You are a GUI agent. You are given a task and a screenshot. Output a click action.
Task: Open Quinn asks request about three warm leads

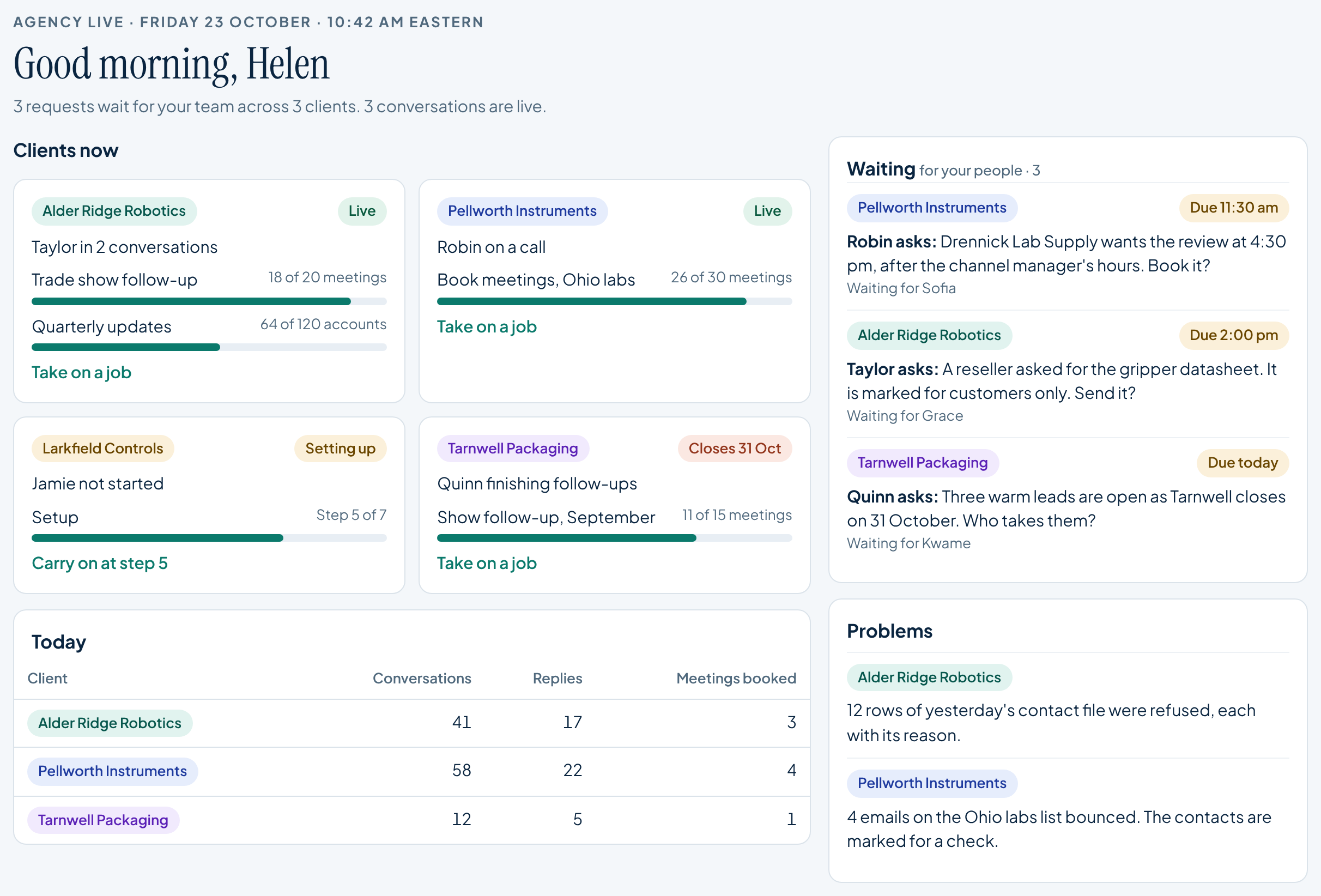(1067, 508)
